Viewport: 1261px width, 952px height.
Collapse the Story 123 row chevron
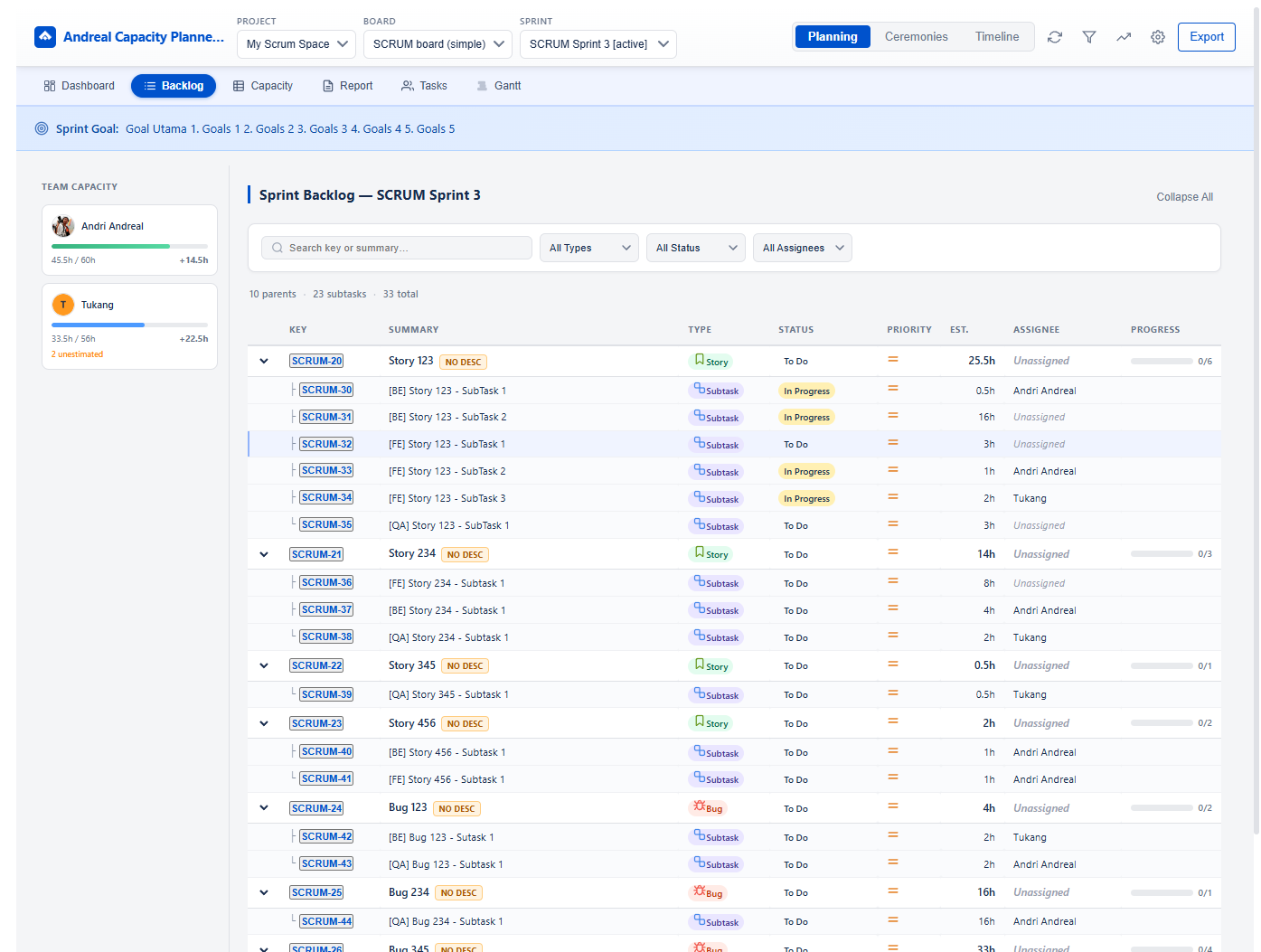pyautogui.click(x=263, y=360)
